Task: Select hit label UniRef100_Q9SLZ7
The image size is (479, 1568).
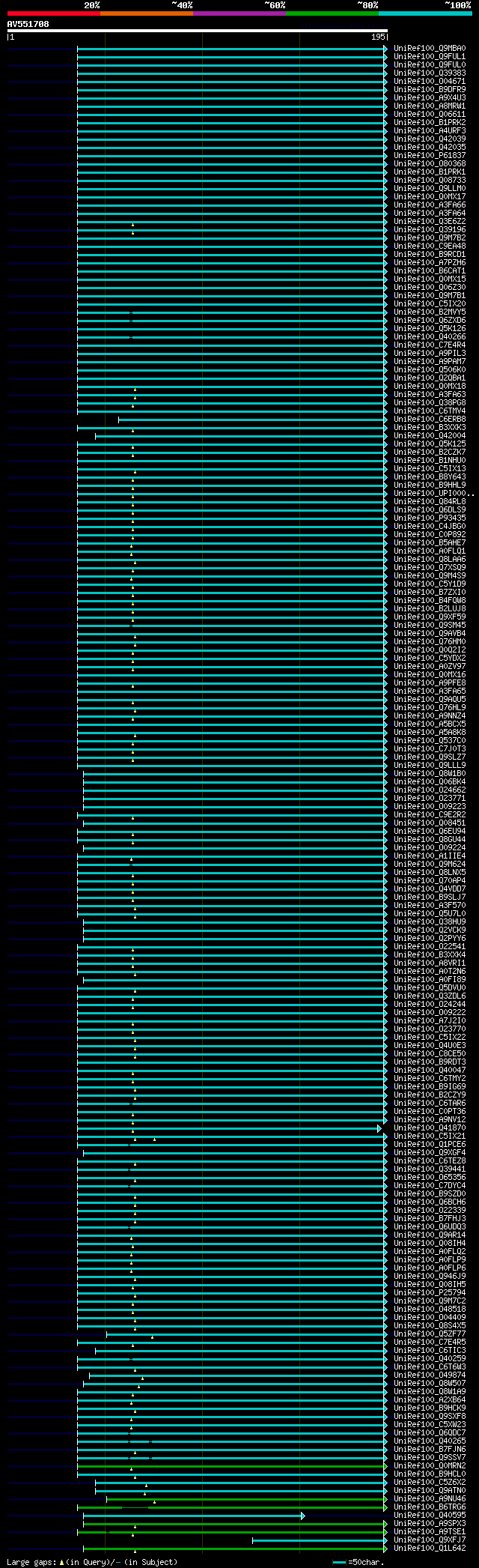Action: click(430, 757)
